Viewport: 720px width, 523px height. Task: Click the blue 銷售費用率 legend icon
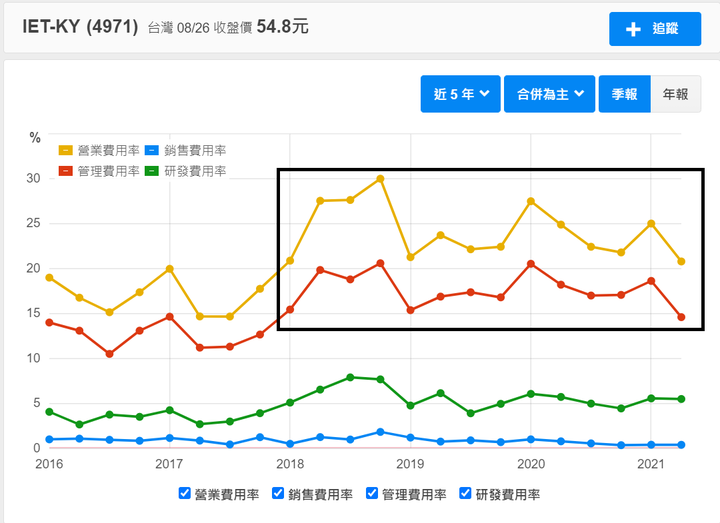tap(152, 150)
